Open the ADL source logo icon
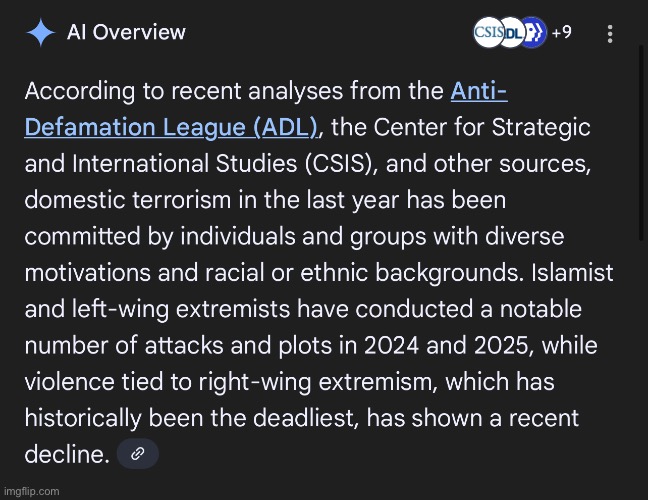The image size is (648, 500). (x=511, y=32)
